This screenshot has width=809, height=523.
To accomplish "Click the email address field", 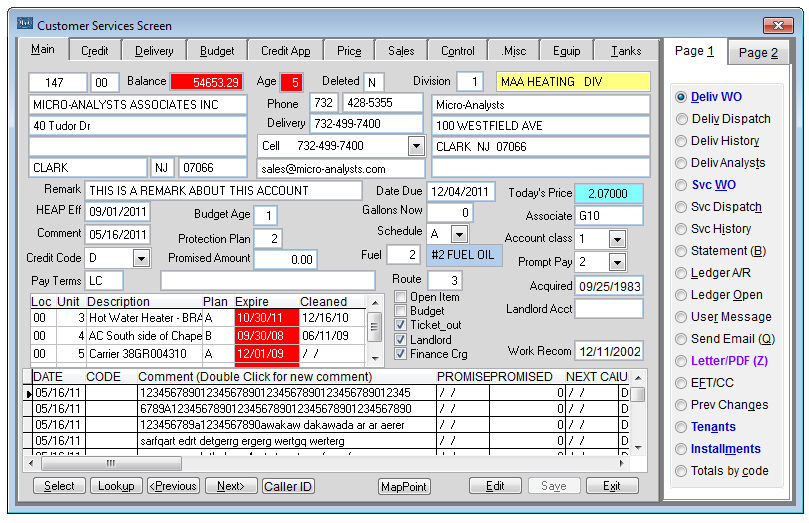I will click(x=341, y=169).
